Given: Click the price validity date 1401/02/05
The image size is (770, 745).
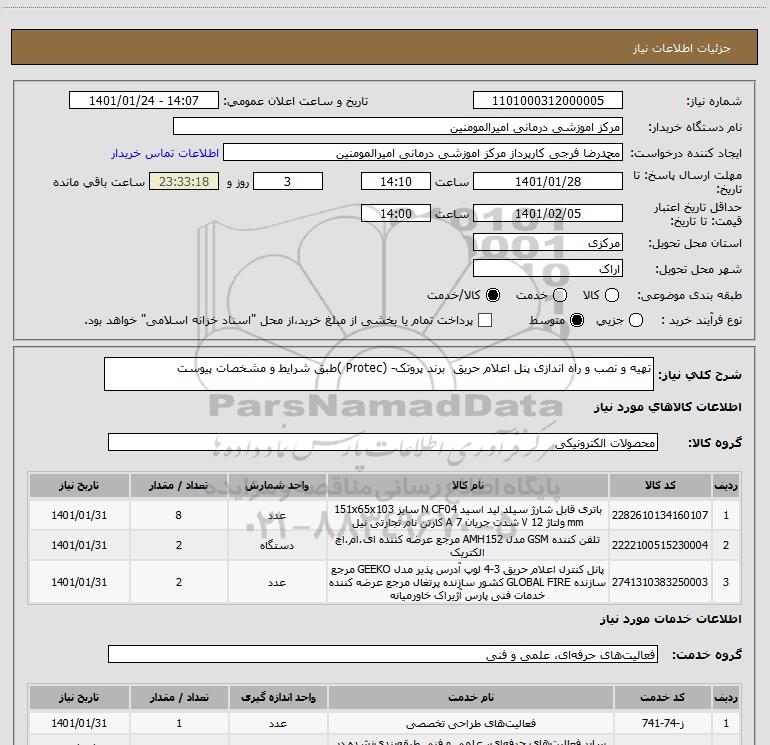Looking at the screenshot, I should 548,214.
